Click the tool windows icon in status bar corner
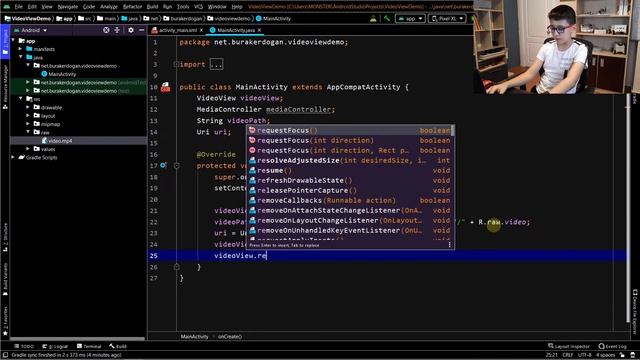 tap(5, 355)
